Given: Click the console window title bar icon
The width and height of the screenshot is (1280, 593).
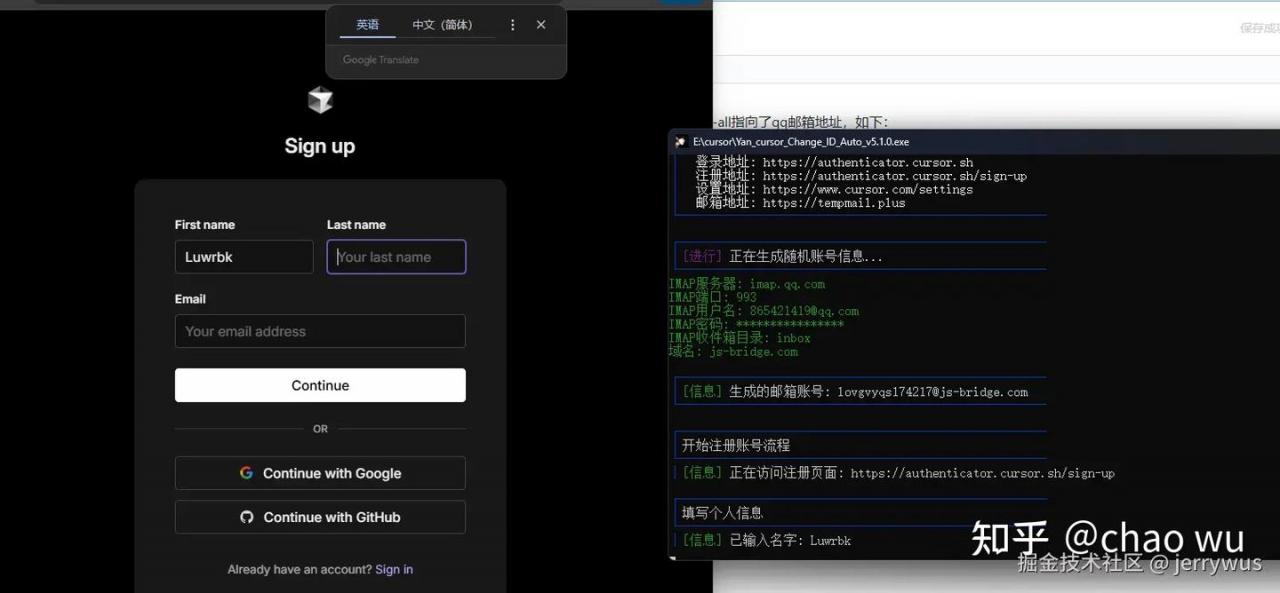Looking at the screenshot, I should point(680,142).
